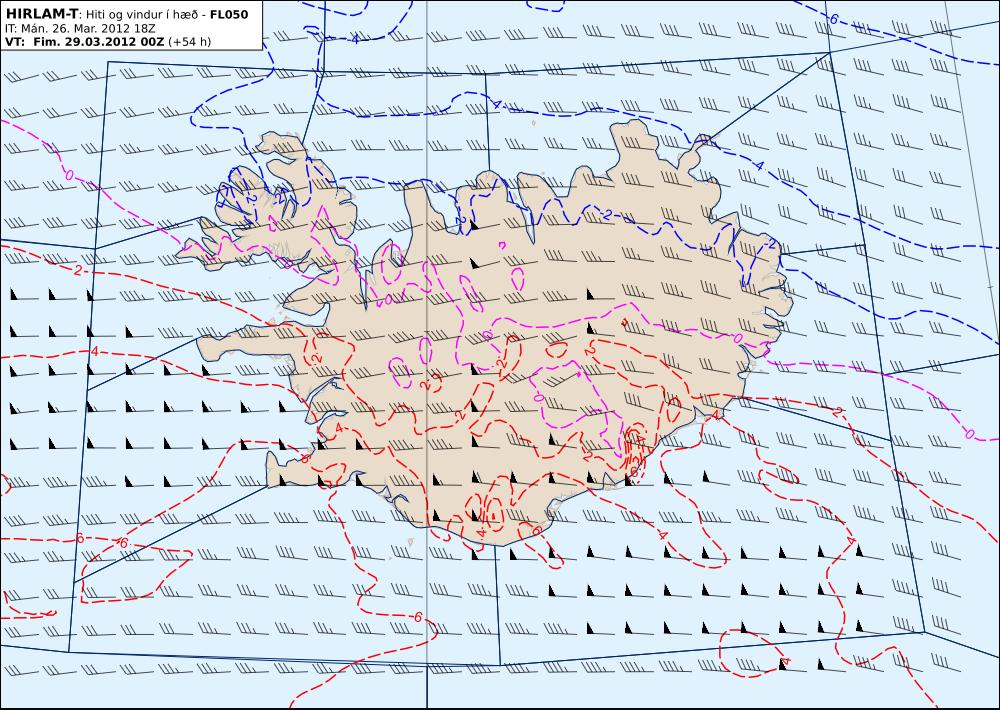Select the FL050 flight level label
The image size is (1000, 710).
tap(229, 15)
